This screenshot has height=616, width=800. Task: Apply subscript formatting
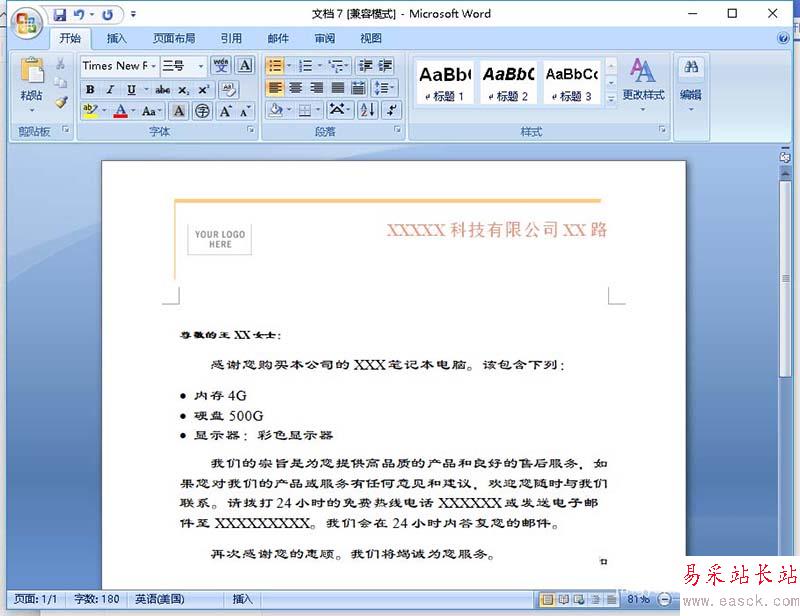184,90
